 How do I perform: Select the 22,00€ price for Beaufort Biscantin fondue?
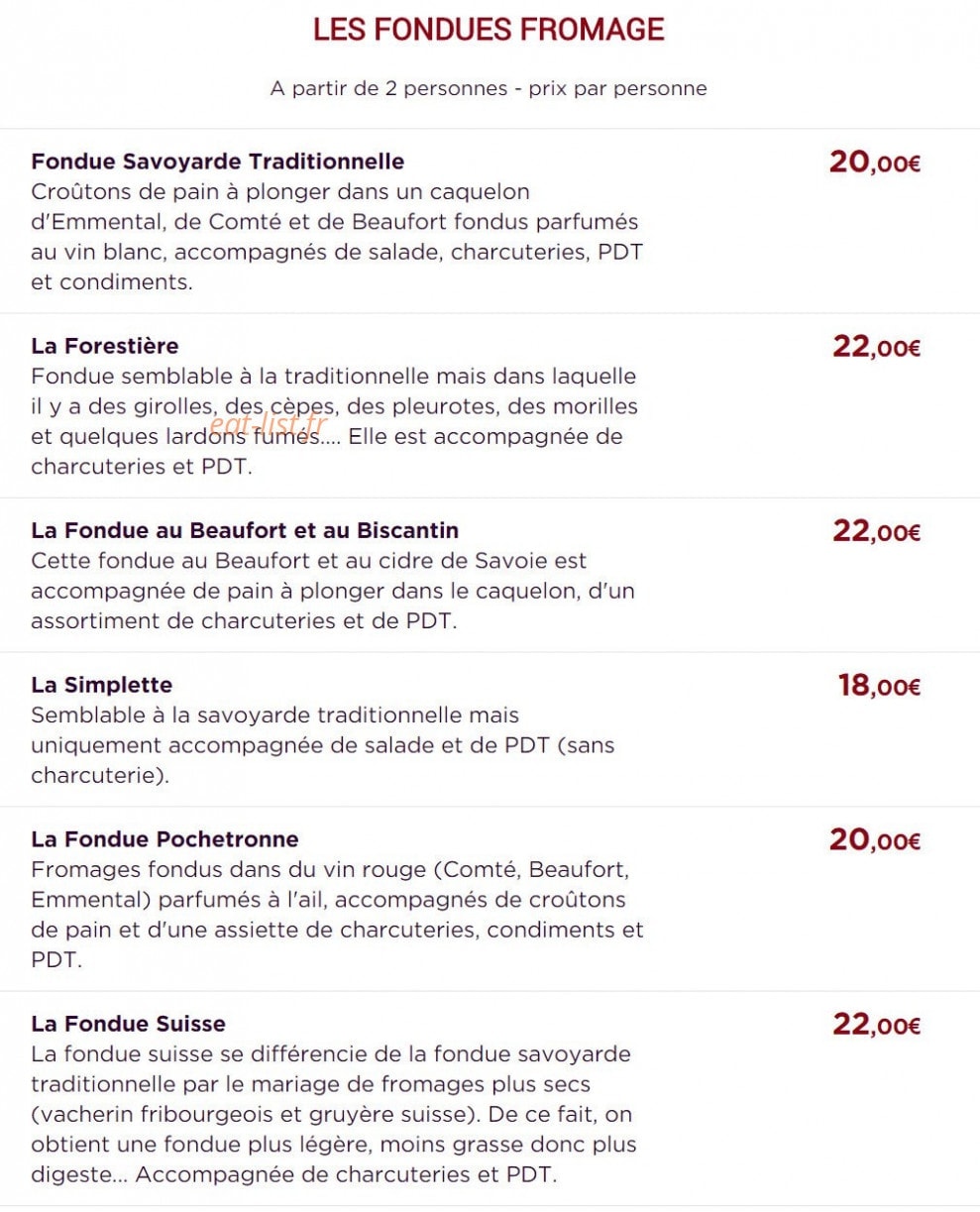tap(877, 530)
